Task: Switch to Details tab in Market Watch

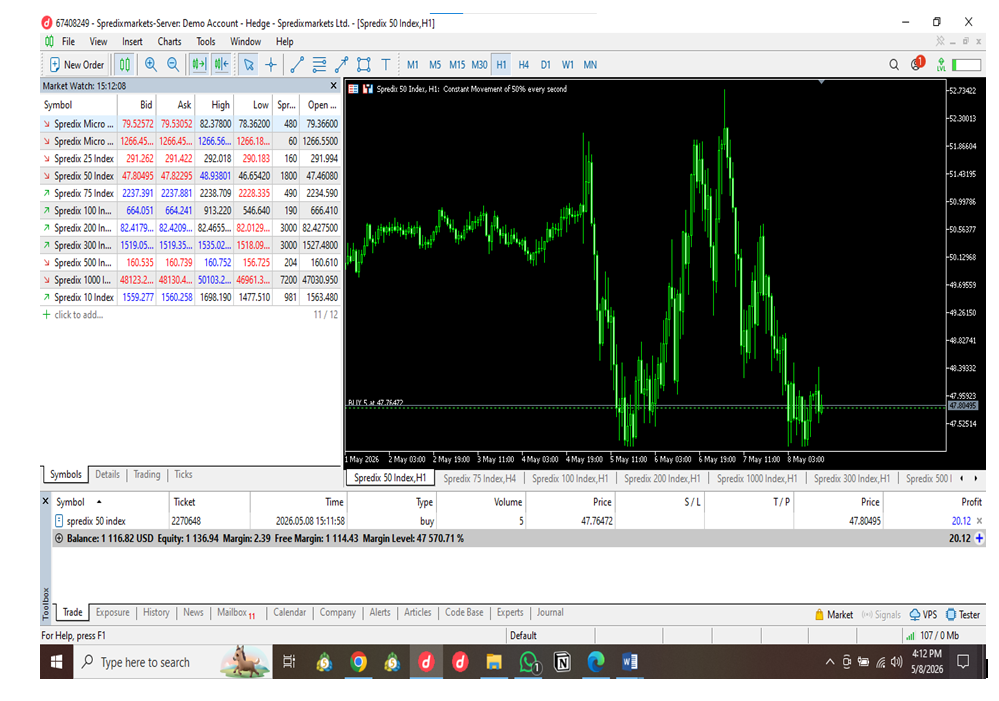Action: click(107, 474)
